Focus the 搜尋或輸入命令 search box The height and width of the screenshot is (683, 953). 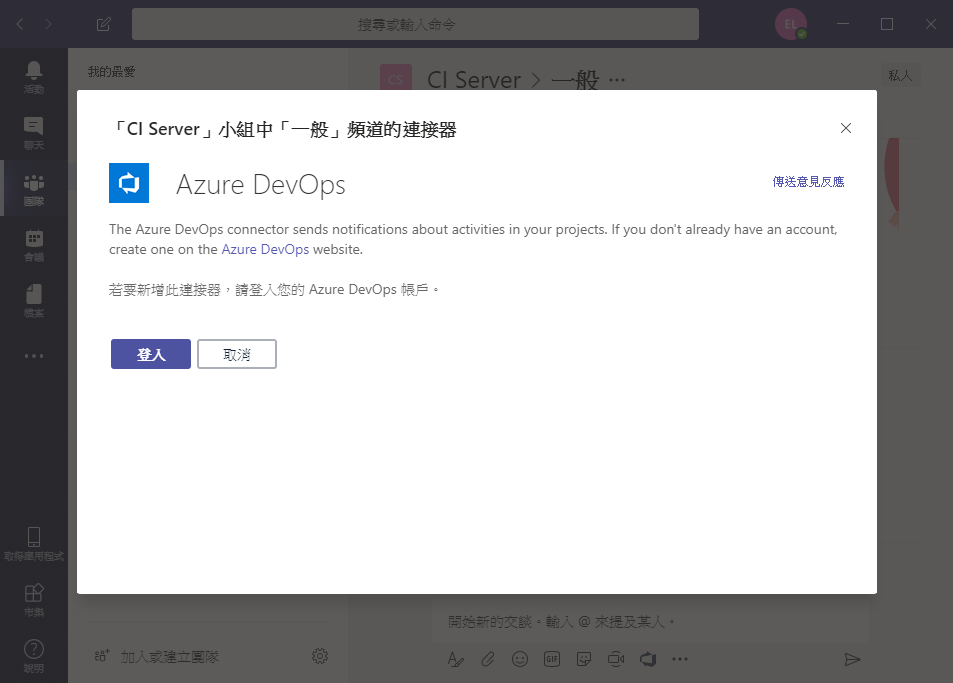415,24
